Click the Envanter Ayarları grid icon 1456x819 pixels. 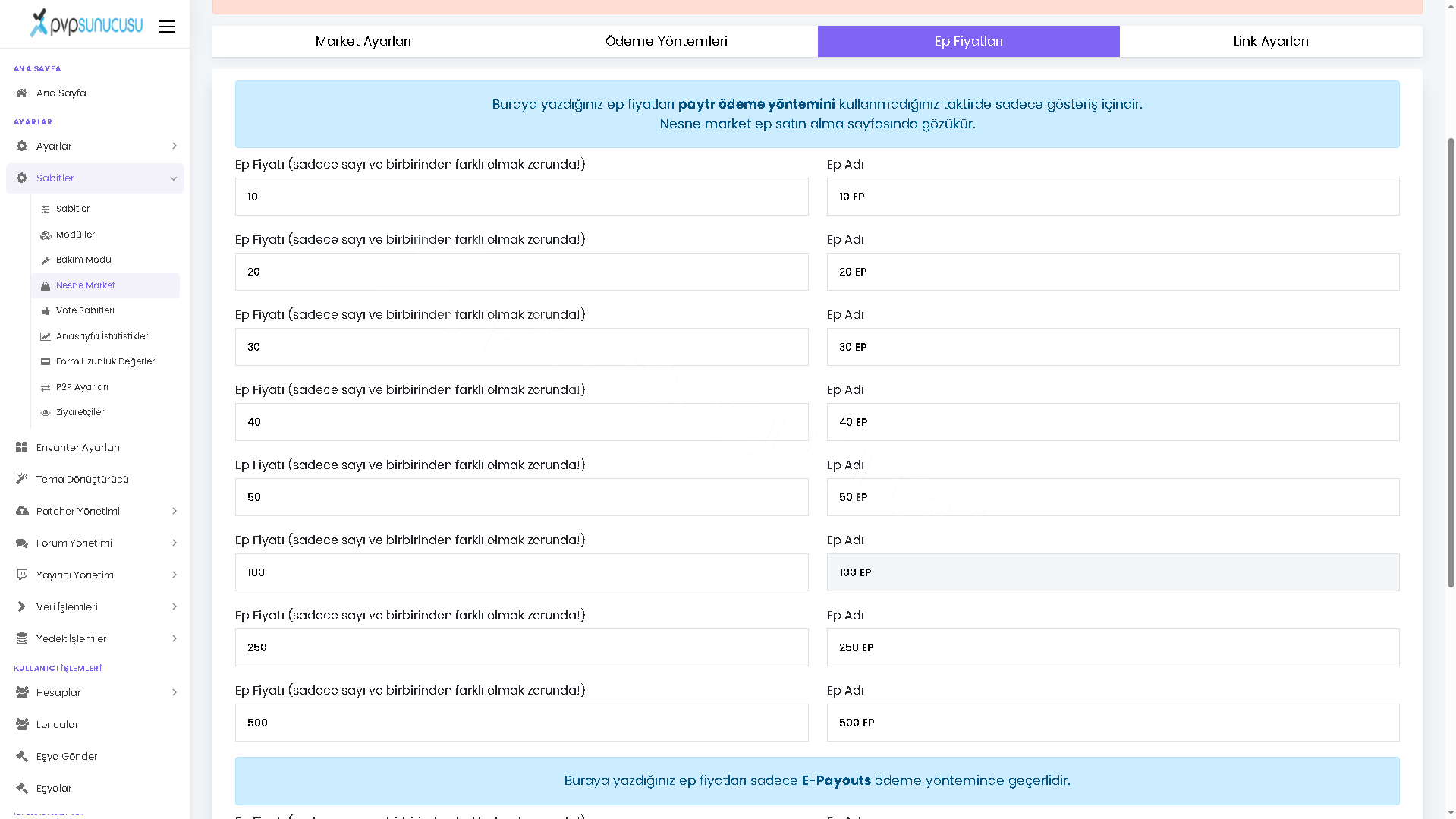tap(21, 448)
